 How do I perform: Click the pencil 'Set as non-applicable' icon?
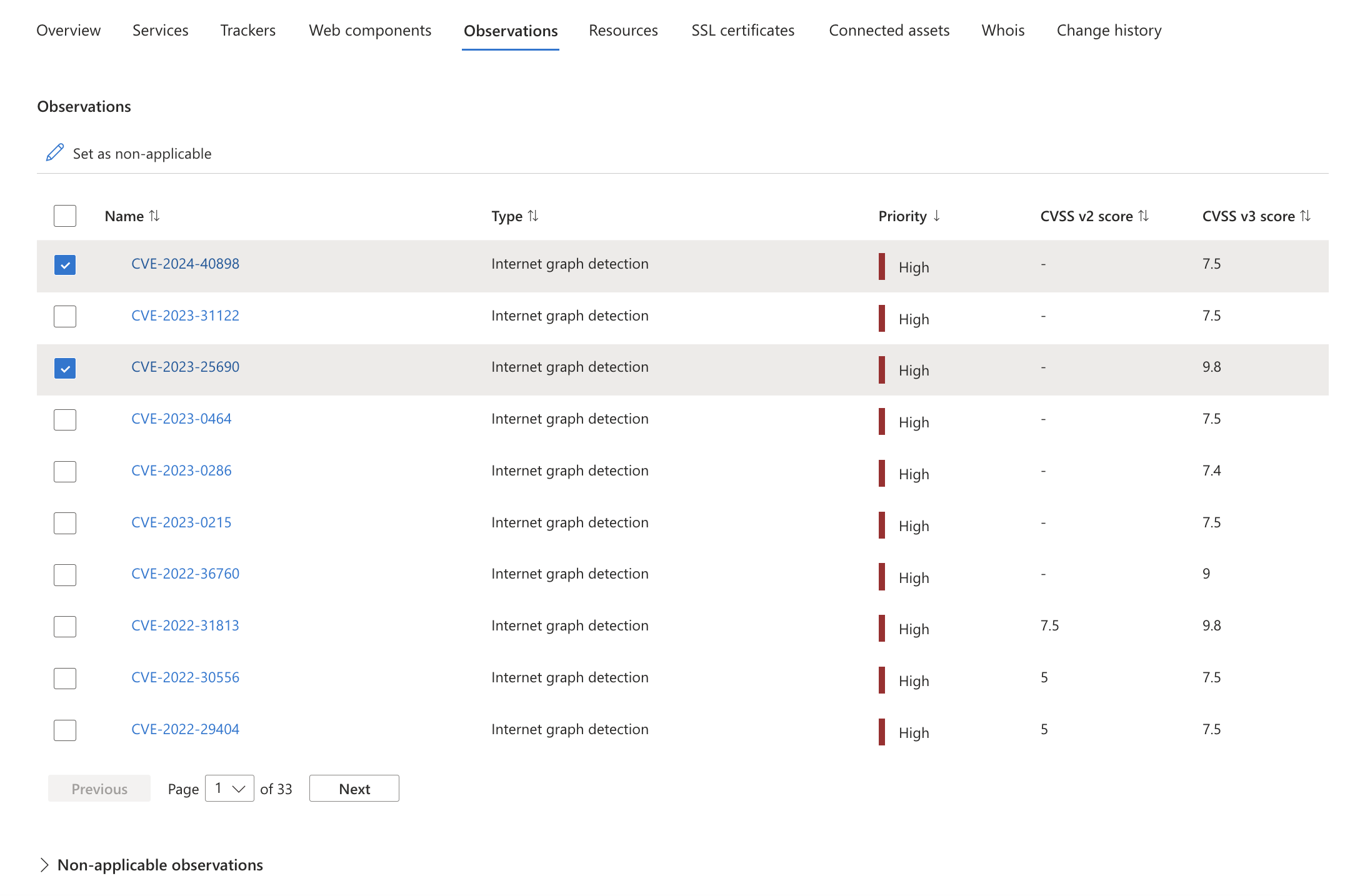[x=55, y=153]
